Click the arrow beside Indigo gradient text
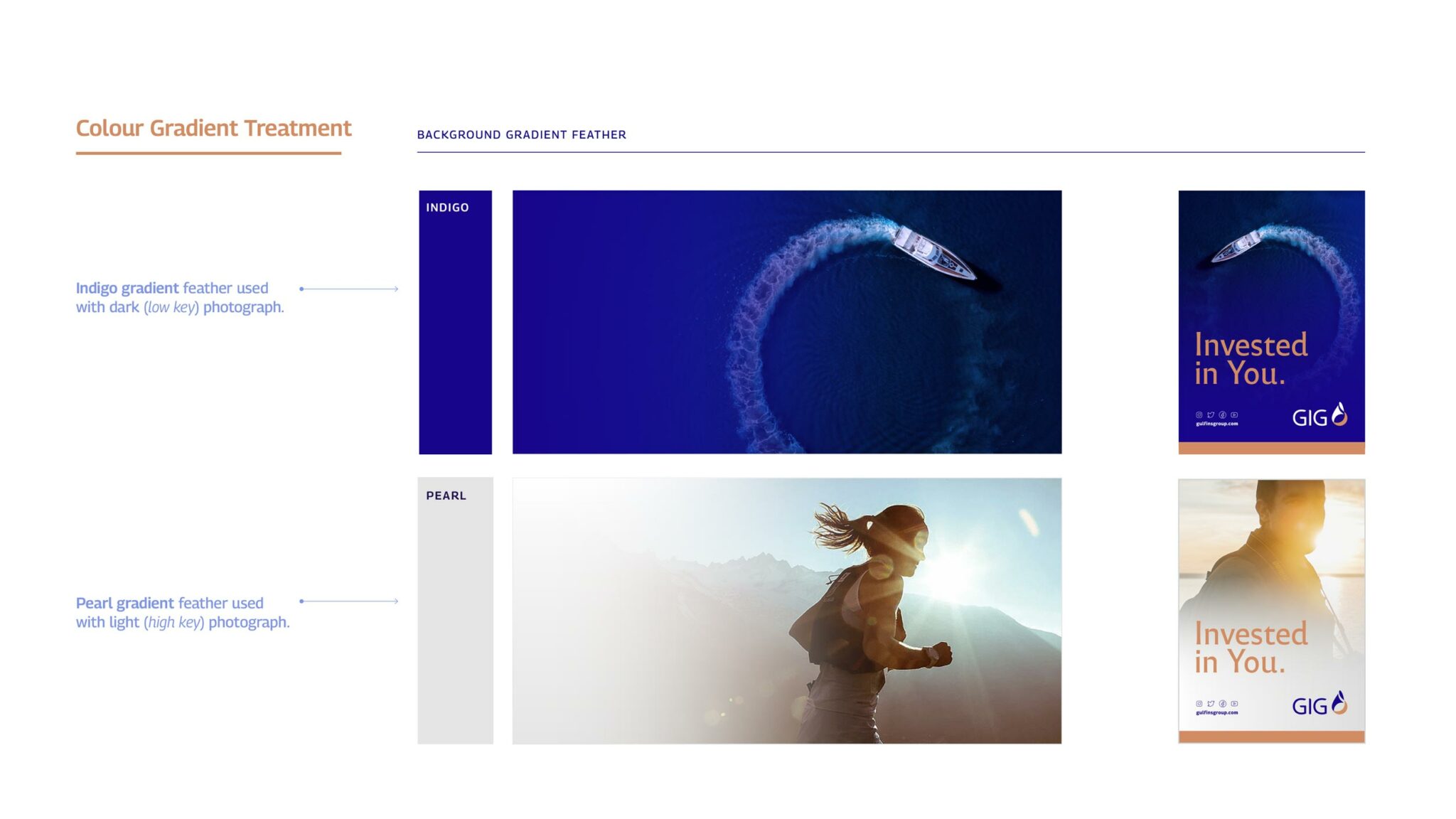The image size is (1456, 819). pos(349,289)
